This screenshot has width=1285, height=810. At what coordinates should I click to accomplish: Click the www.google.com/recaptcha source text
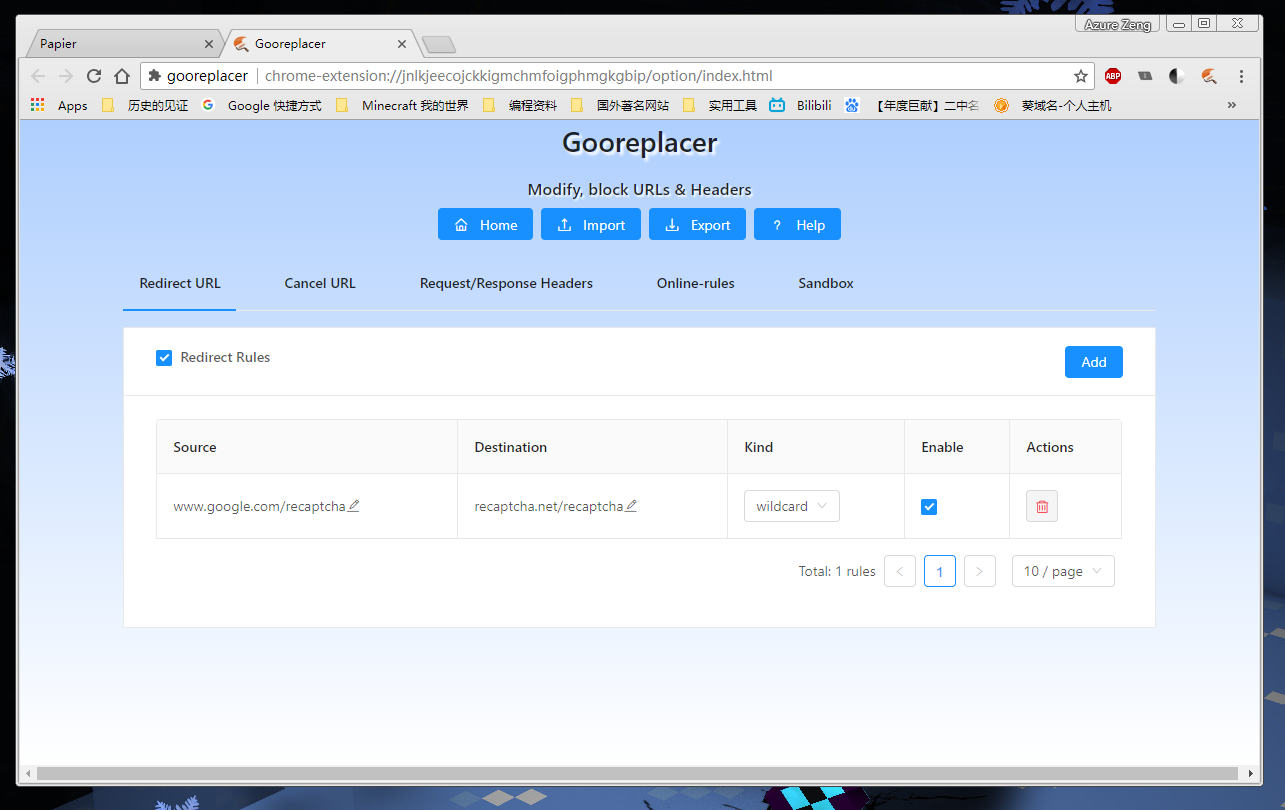click(x=259, y=506)
